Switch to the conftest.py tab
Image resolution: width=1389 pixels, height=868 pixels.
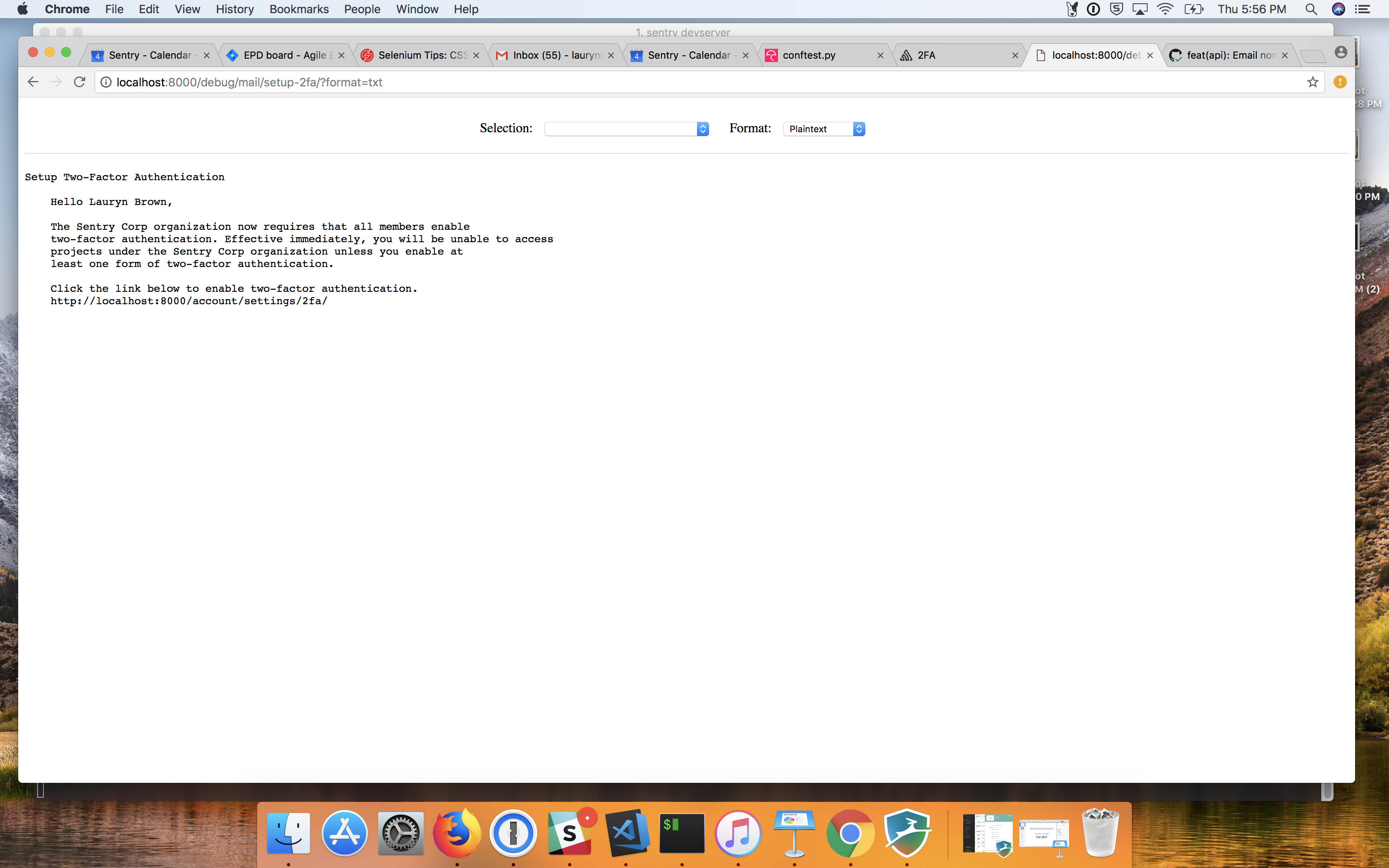(809, 55)
